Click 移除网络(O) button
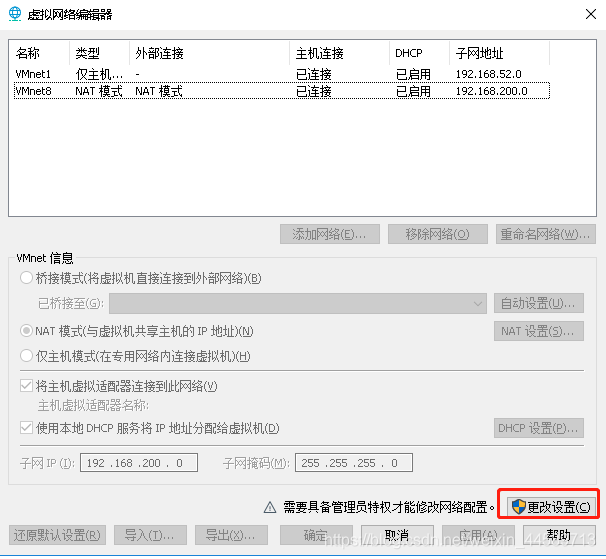The image size is (606, 559). tap(437, 234)
